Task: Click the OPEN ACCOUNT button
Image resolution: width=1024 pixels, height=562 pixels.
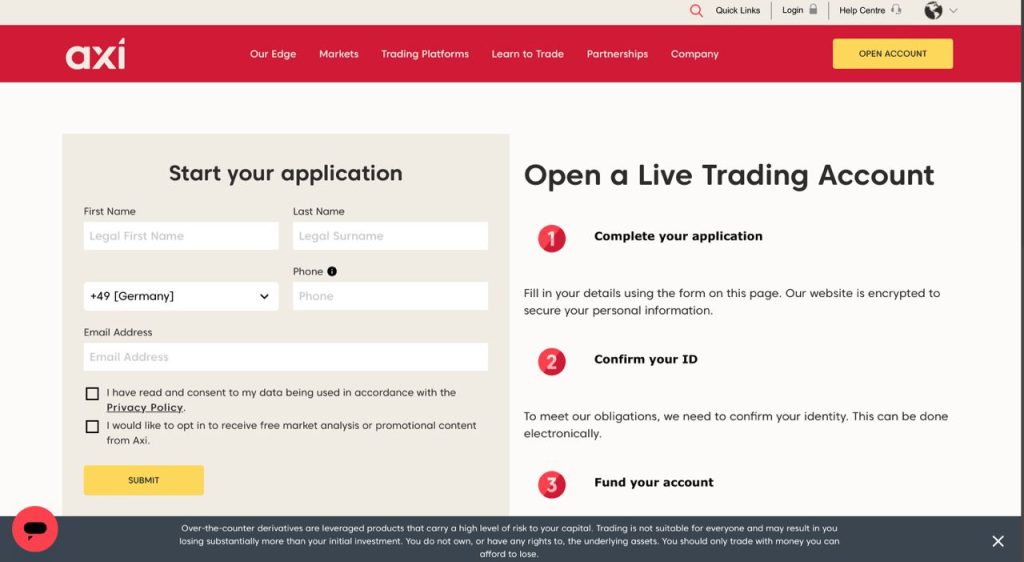Action: (x=892, y=54)
